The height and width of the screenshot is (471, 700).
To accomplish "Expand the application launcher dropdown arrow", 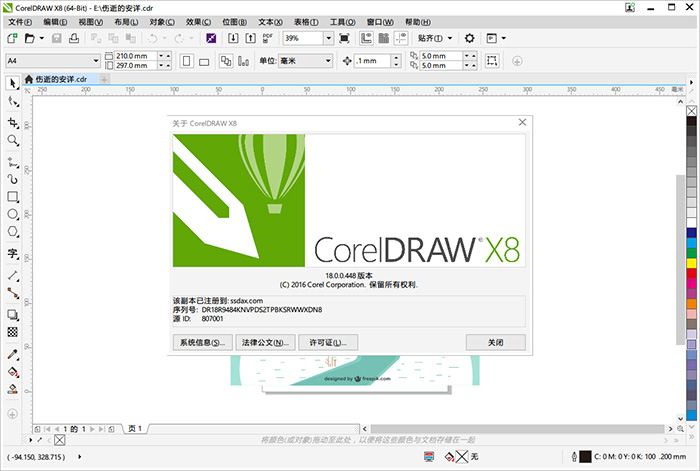I will 504,38.
